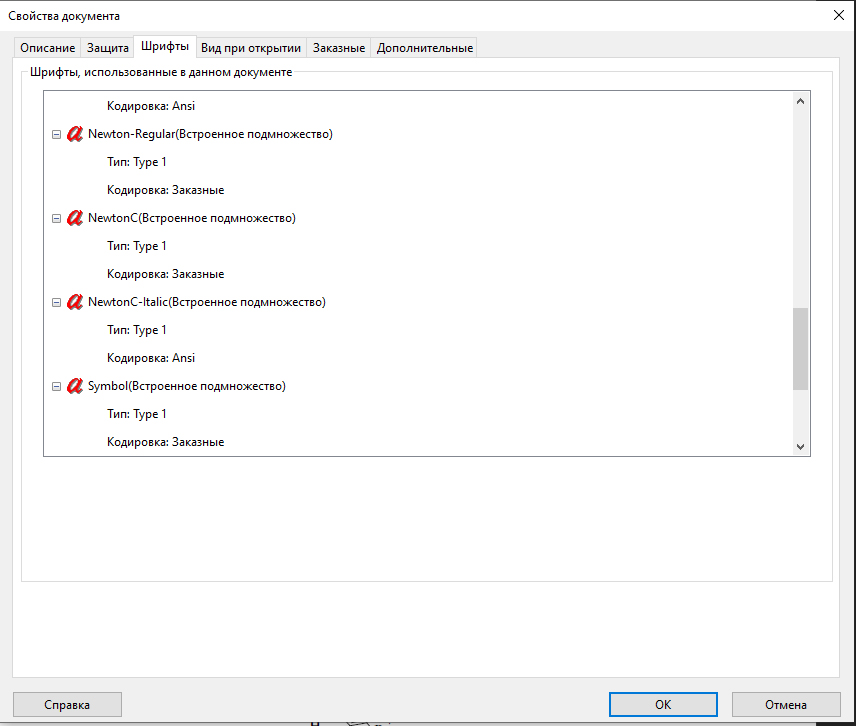Image resolution: width=856 pixels, height=726 pixels.
Task: Click the Справка button
Action: pyautogui.click(x=67, y=705)
